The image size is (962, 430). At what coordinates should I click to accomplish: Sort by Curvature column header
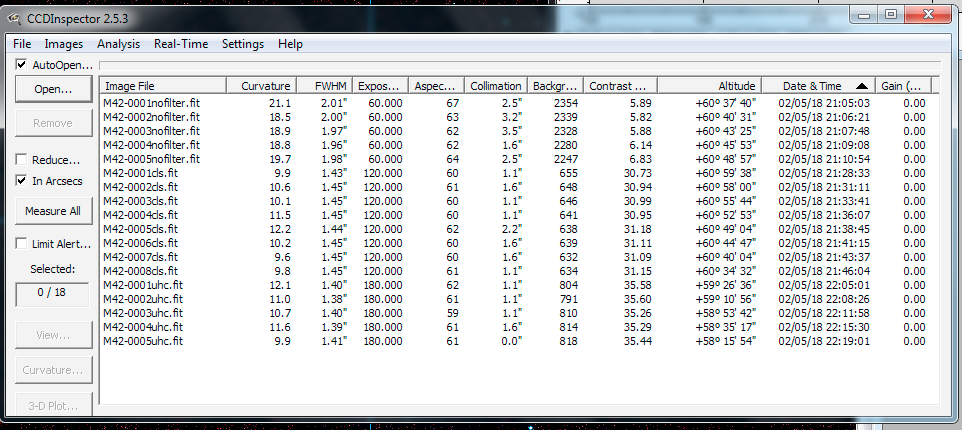pyautogui.click(x=262, y=86)
